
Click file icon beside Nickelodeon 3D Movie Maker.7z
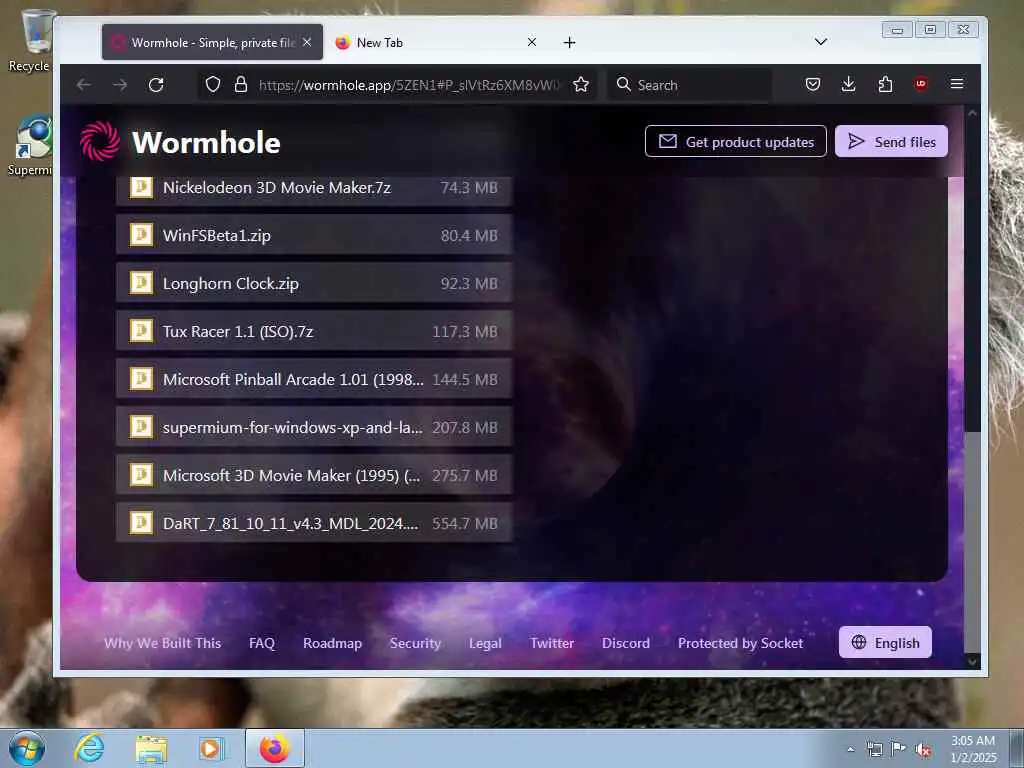tap(141, 187)
